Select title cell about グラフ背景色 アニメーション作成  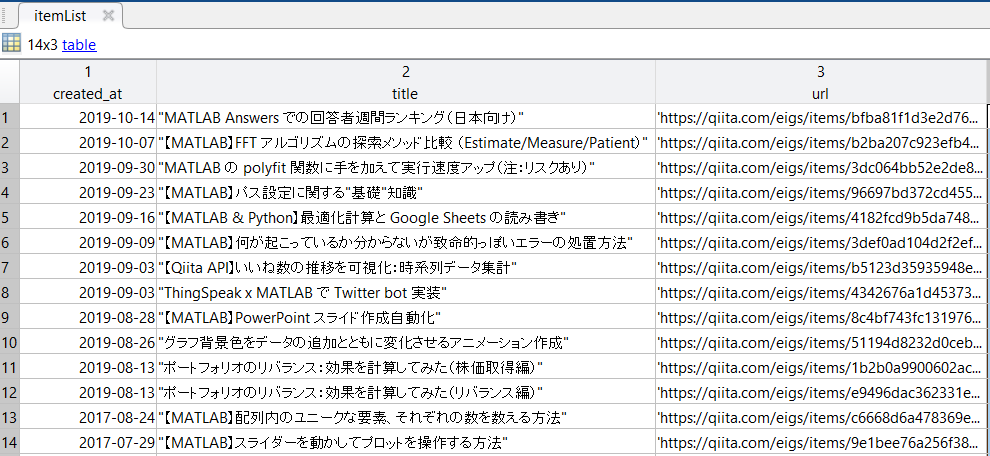pos(405,342)
